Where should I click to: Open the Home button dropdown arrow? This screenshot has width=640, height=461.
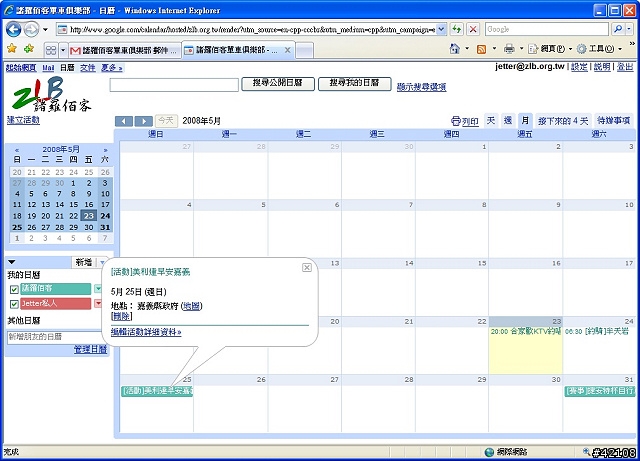tap(467, 49)
